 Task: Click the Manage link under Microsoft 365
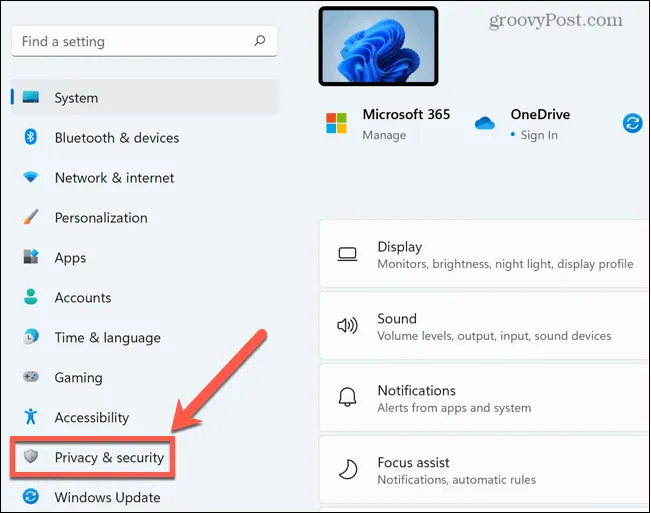384,135
